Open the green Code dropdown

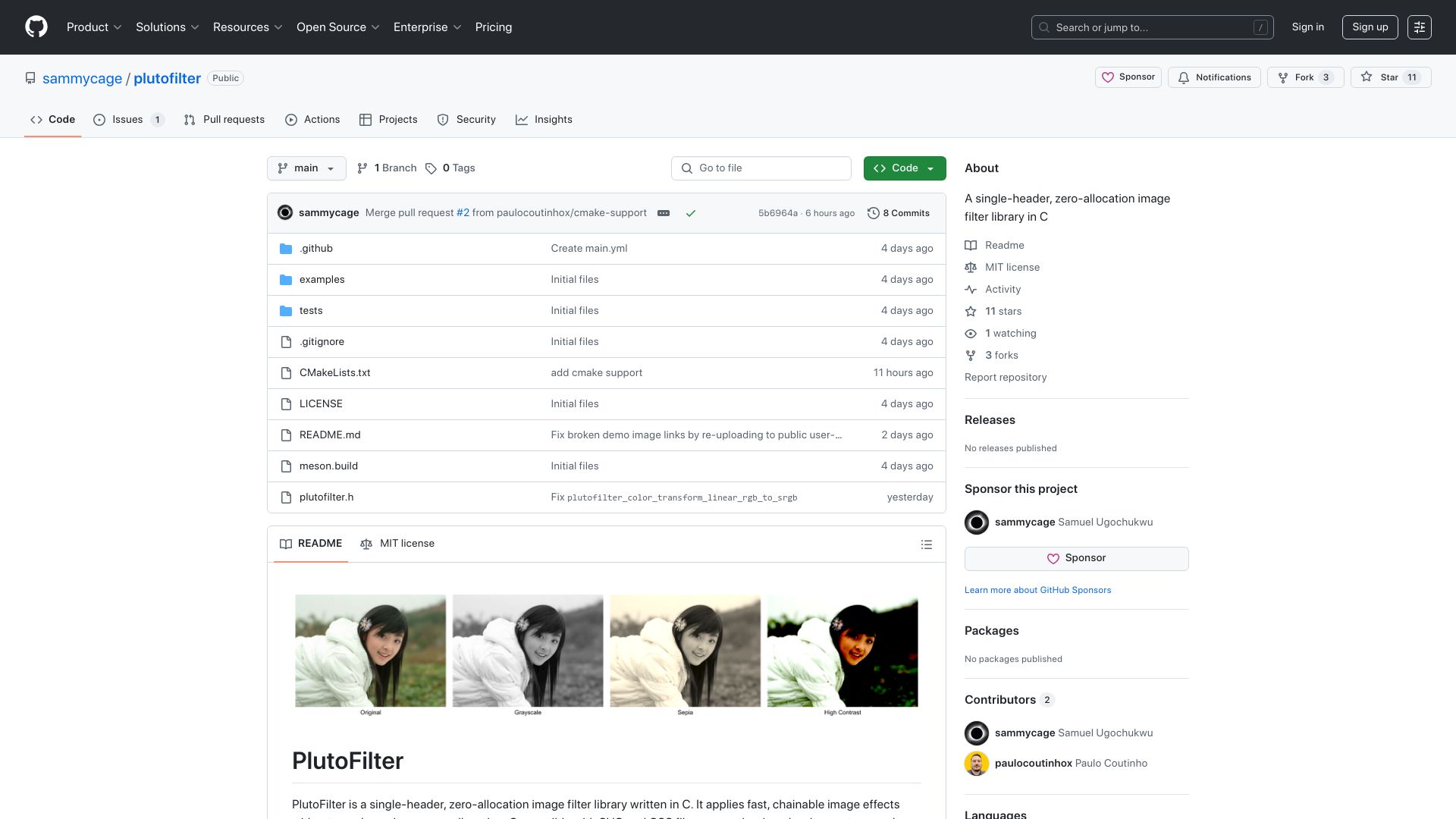(x=904, y=168)
